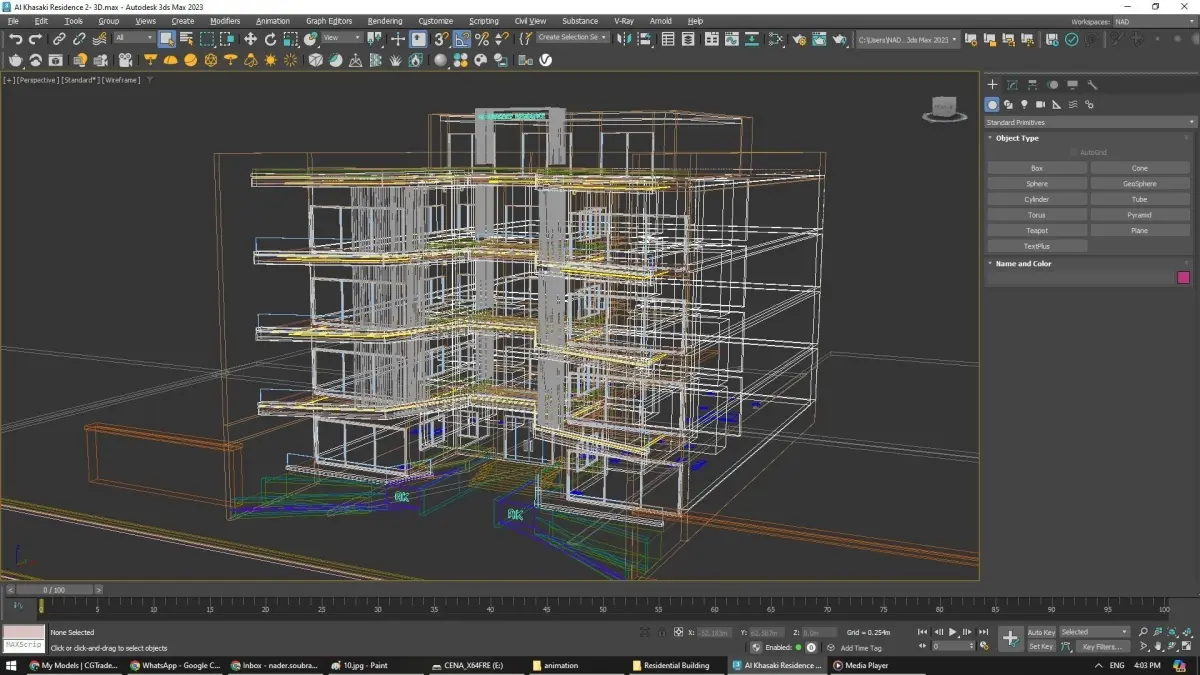This screenshot has width=1200, height=675.
Task: Open the Motion panel tab icon
Action: (x=1052, y=85)
